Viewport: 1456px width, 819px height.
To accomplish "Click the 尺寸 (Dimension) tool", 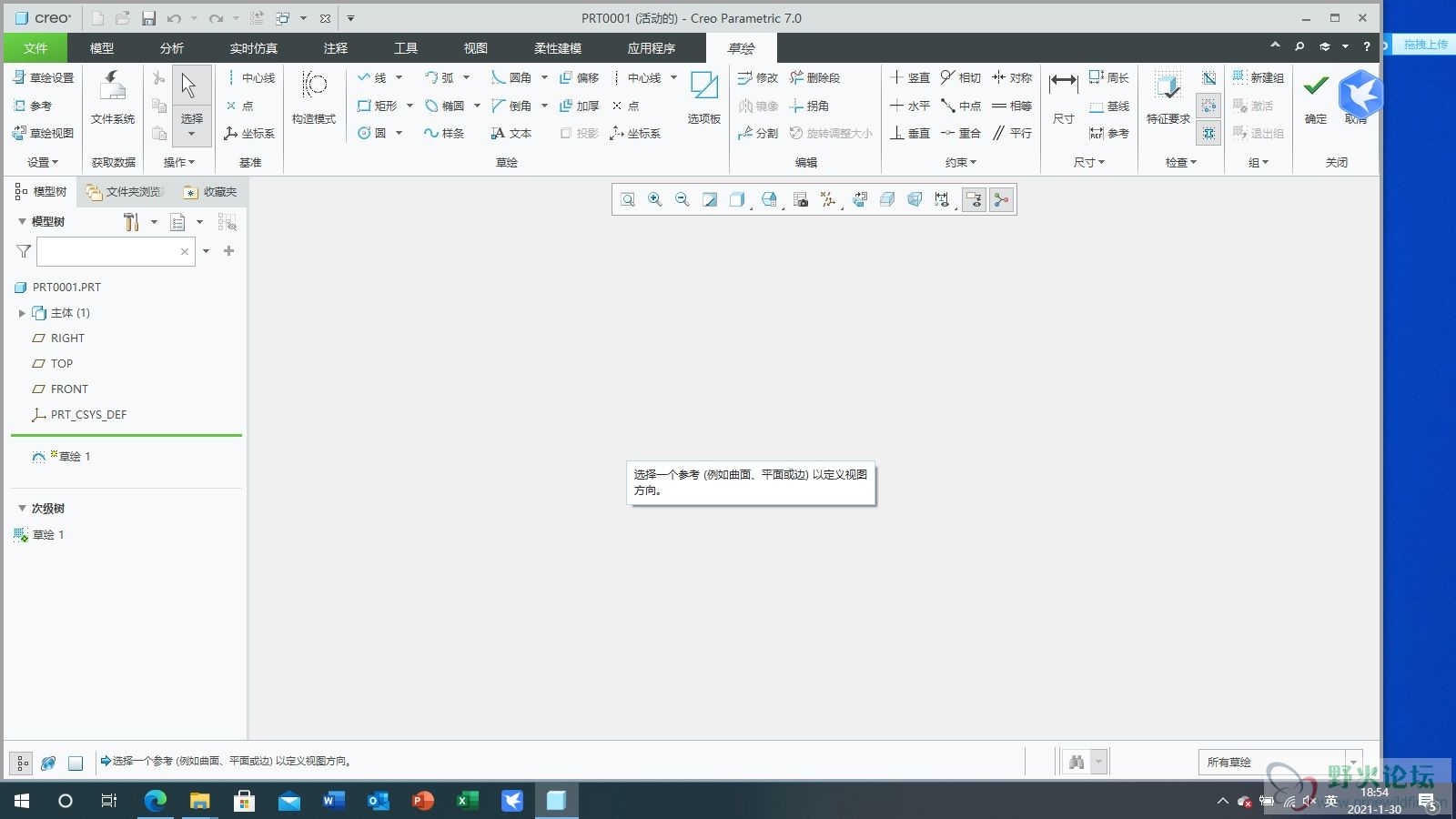I will click(1063, 98).
